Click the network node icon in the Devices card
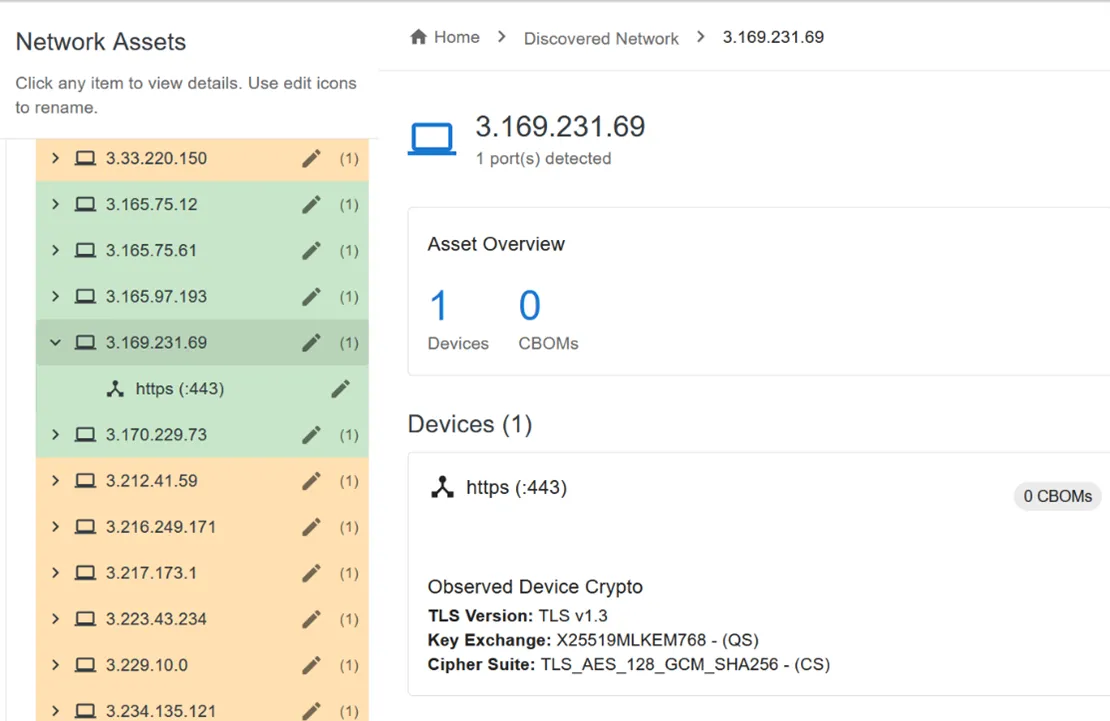 coord(441,488)
